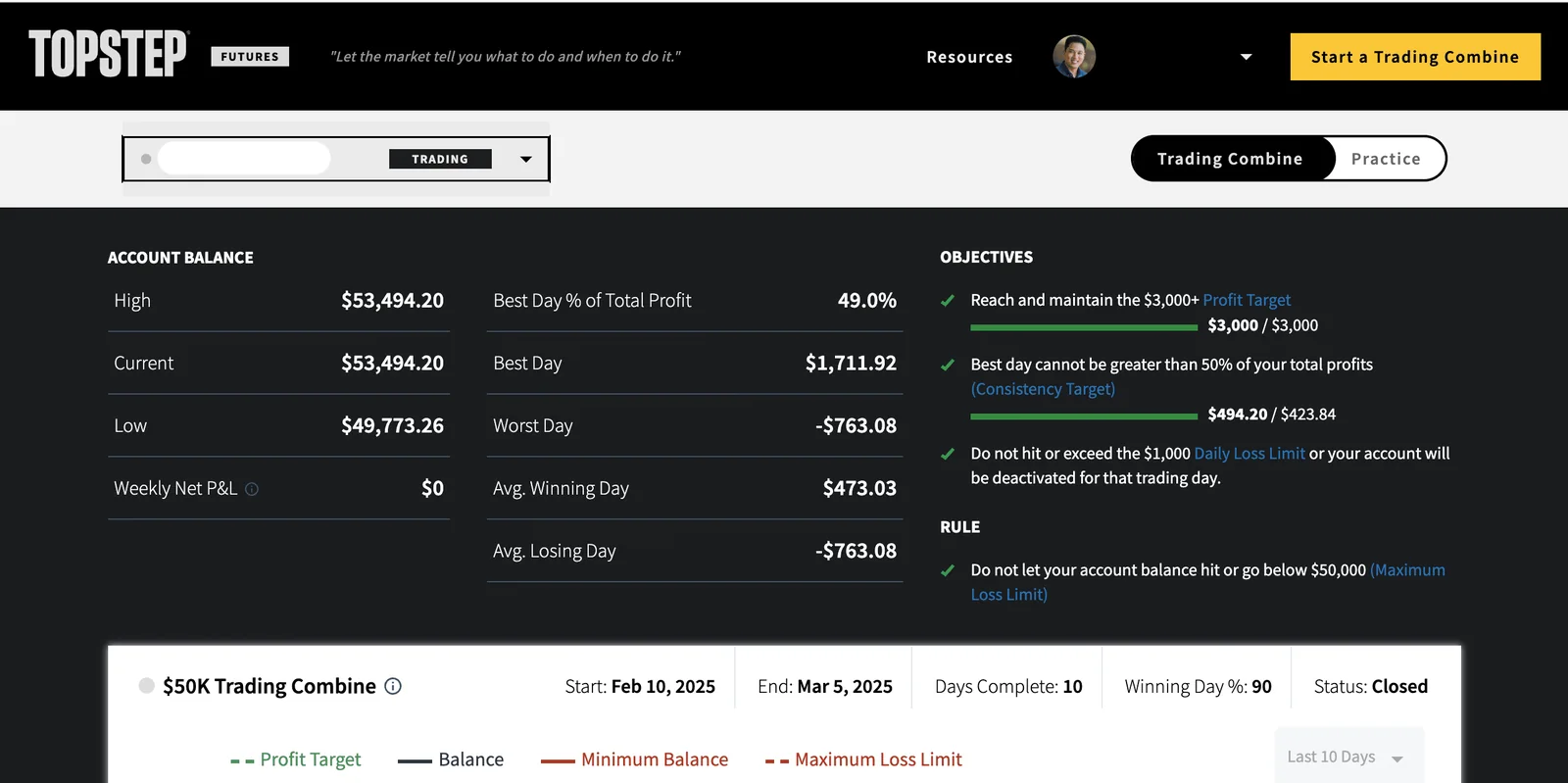Screen dimensions: 1568x783
Task: Expand the profile dropdown arrow in header
Action: pos(1246,57)
